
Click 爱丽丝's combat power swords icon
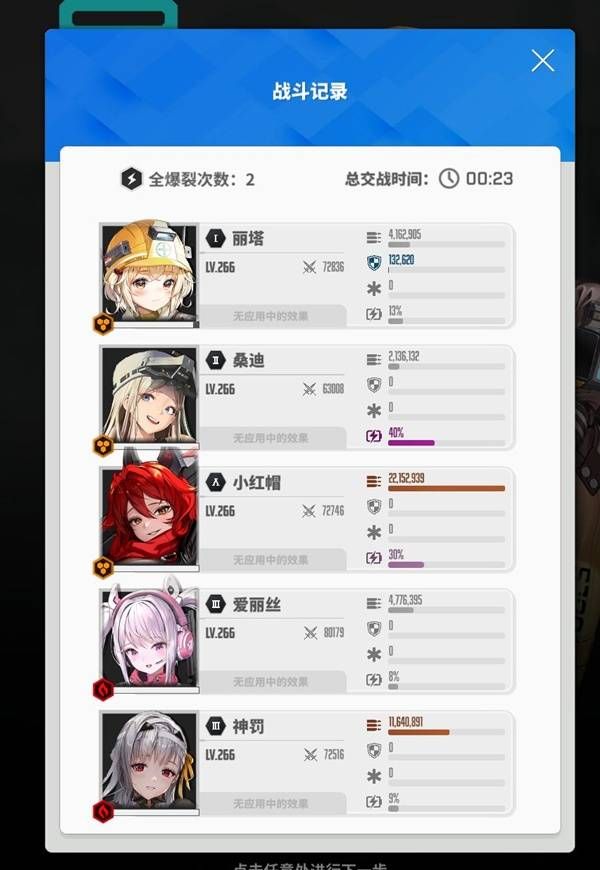[310, 633]
